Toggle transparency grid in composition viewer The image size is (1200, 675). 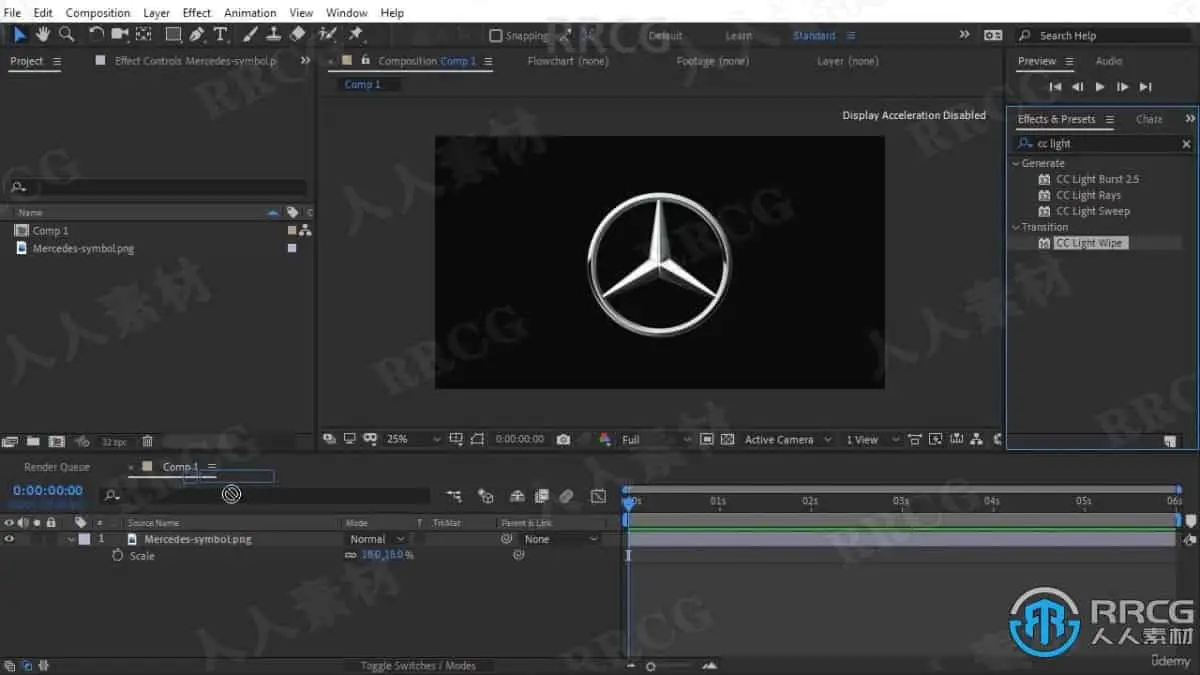click(727, 439)
